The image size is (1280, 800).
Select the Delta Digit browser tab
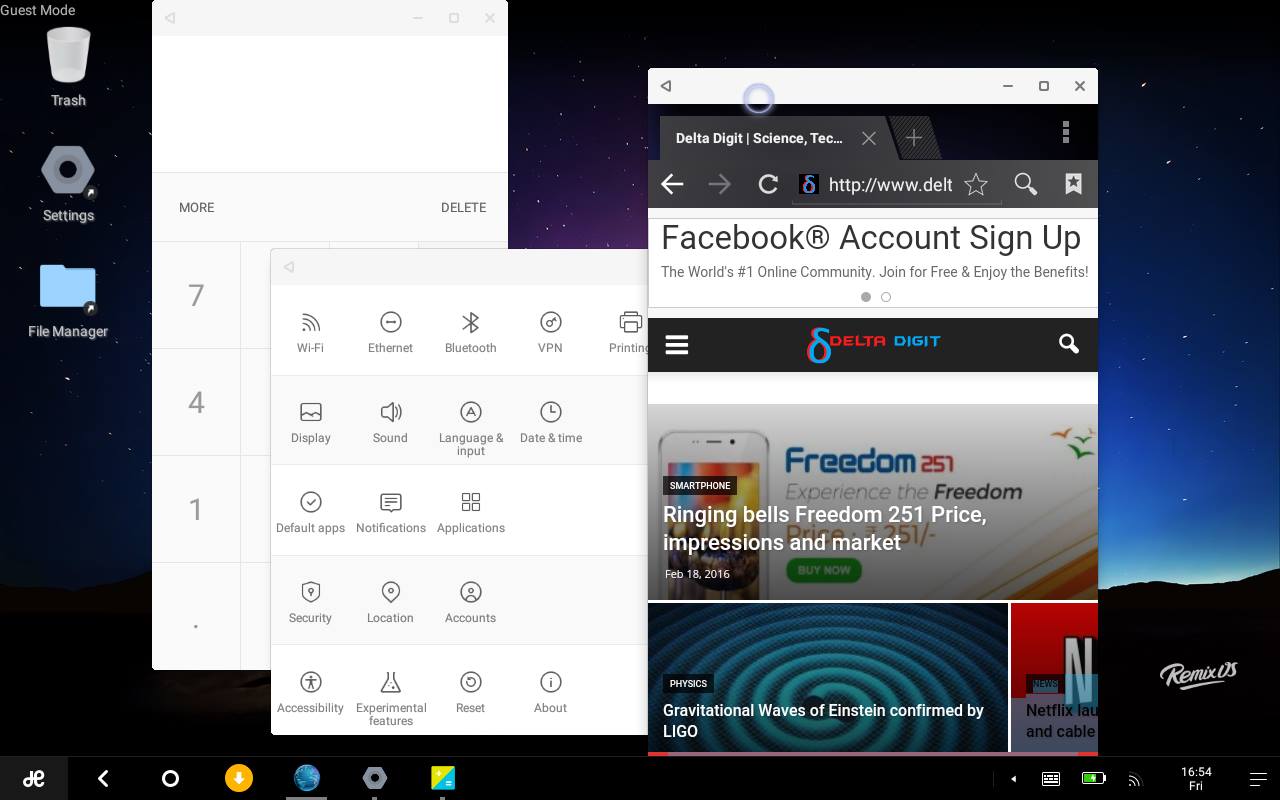[759, 139]
